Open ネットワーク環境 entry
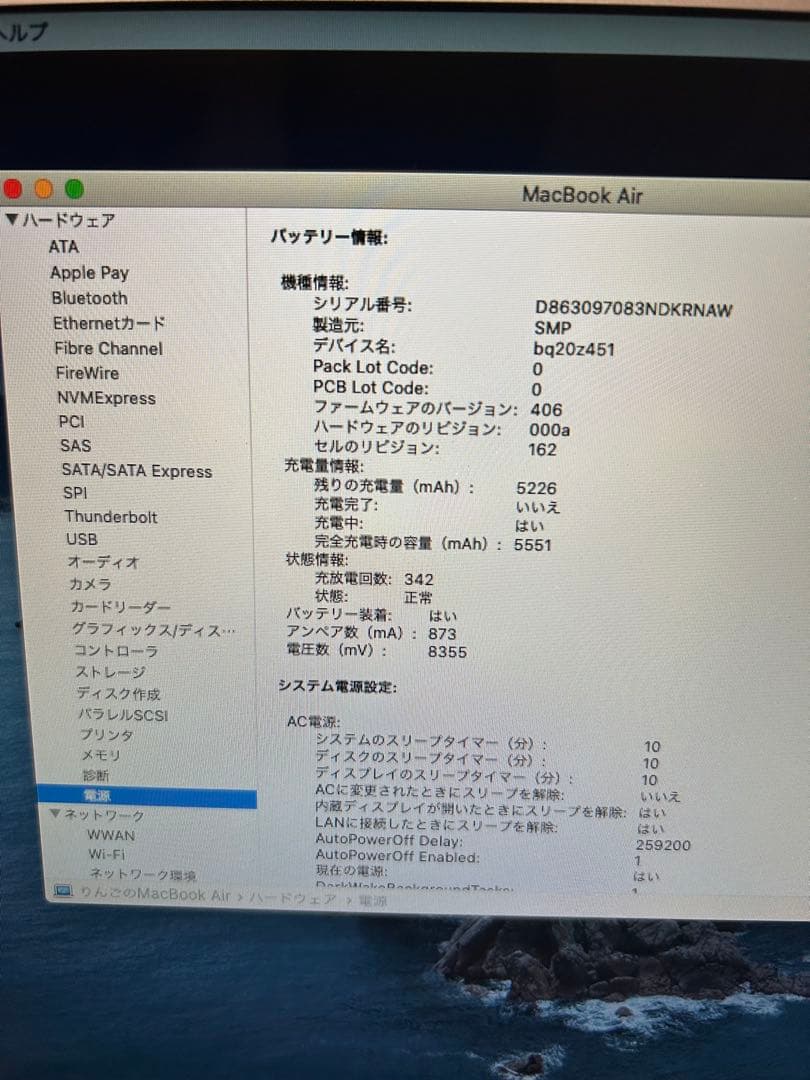This screenshot has height=1080, width=810. tap(143, 875)
